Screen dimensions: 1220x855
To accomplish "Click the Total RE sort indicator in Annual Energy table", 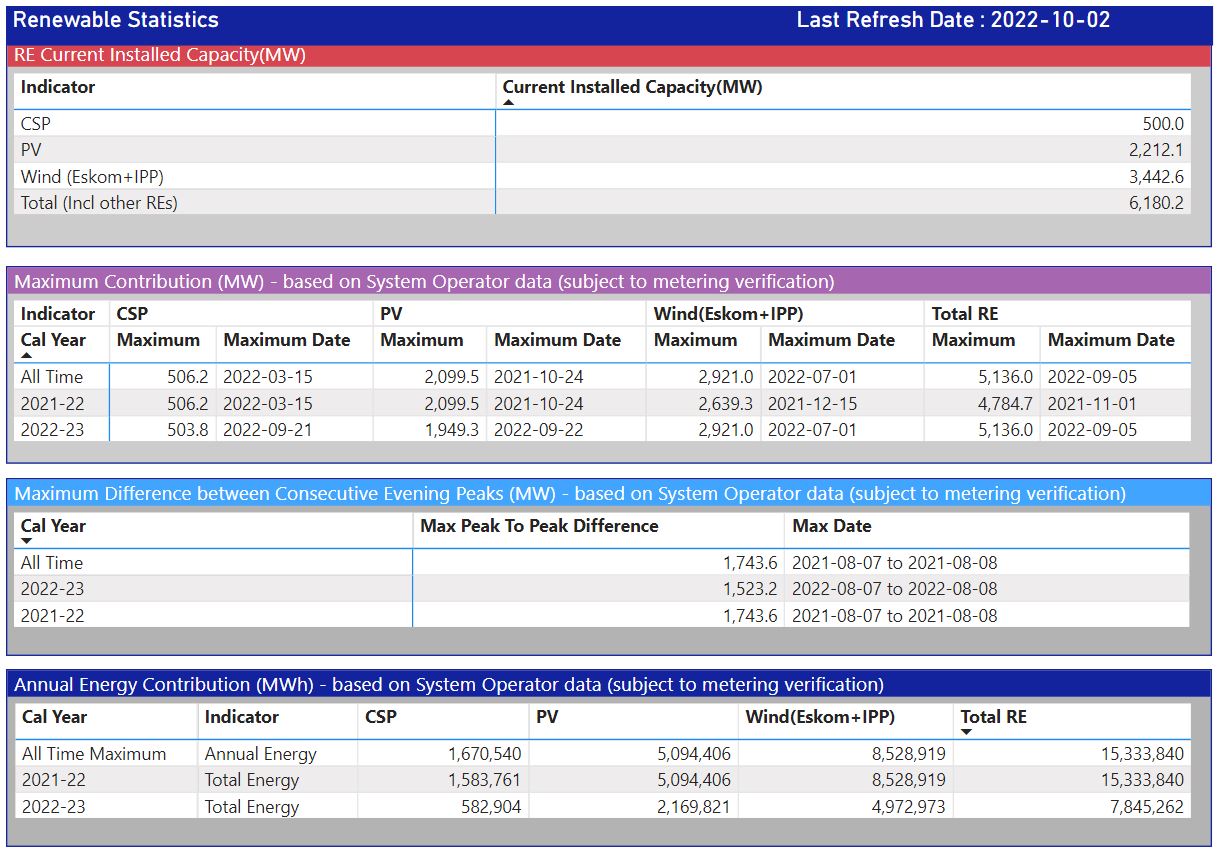I will point(966,731).
